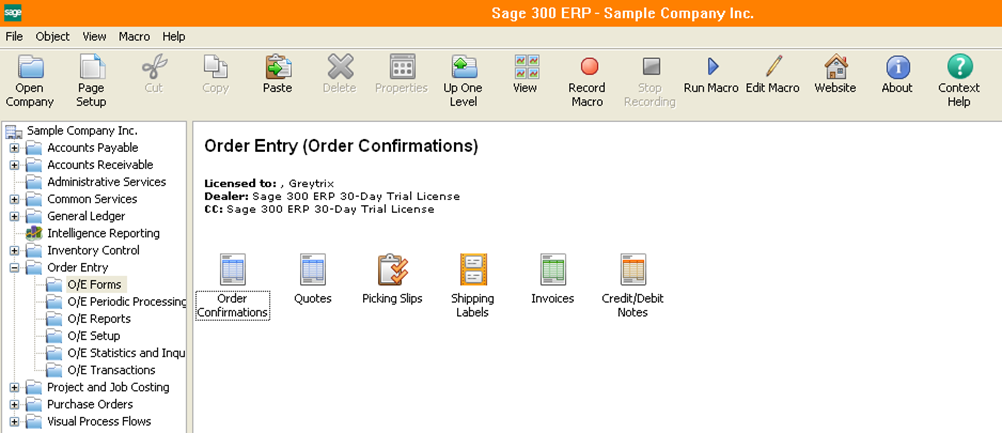The width and height of the screenshot is (1002, 433).
Task: Select General Ledger in the tree
Action: click(x=86, y=216)
